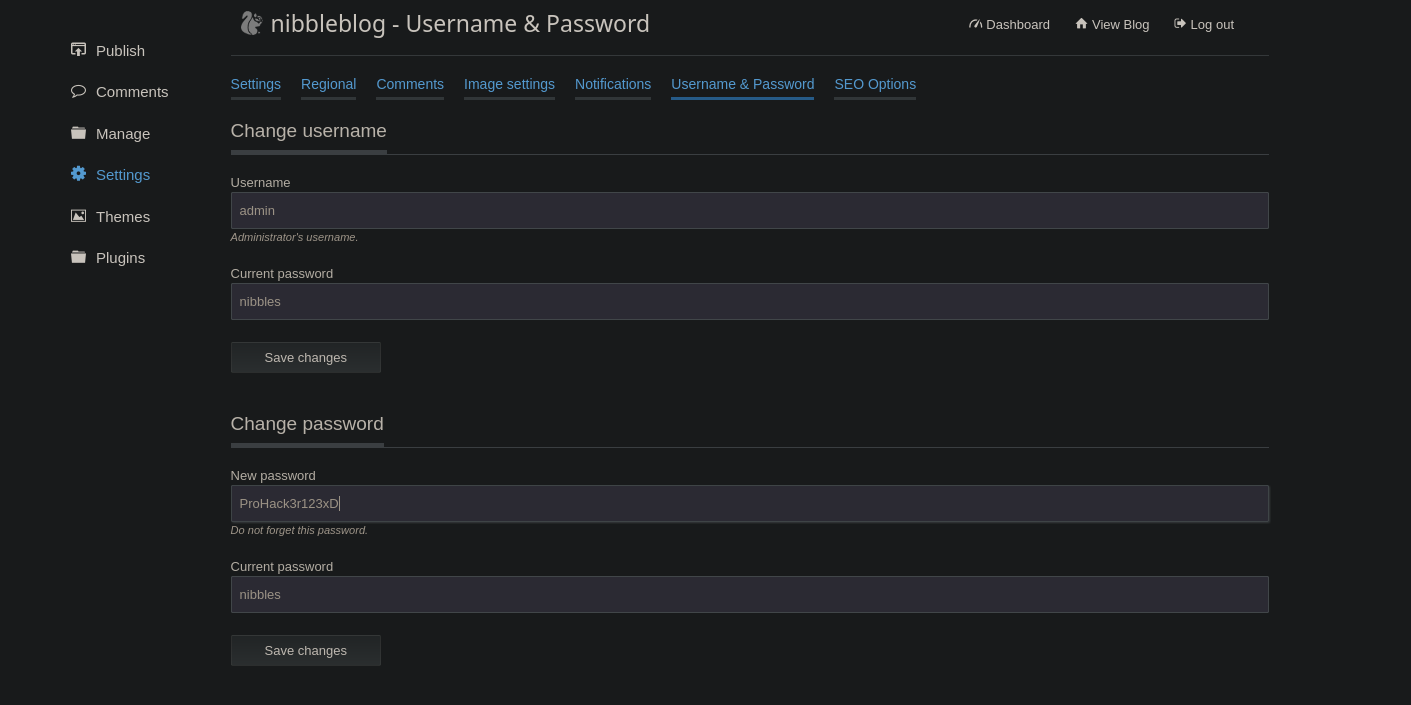The width and height of the screenshot is (1411, 705).
Task: Open the Image settings tab
Action: click(509, 84)
